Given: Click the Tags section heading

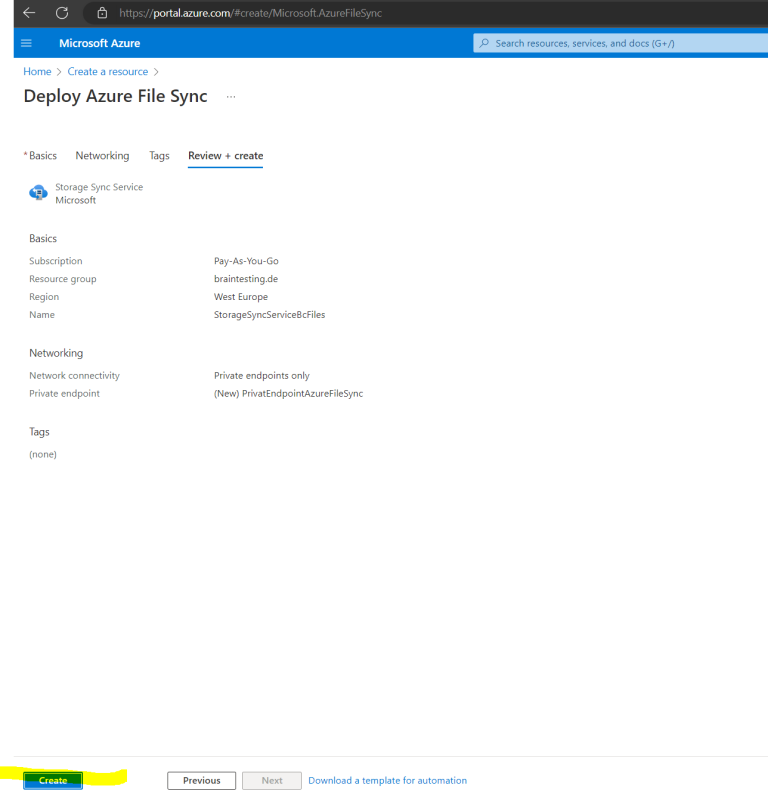Looking at the screenshot, I should [39, 432].
